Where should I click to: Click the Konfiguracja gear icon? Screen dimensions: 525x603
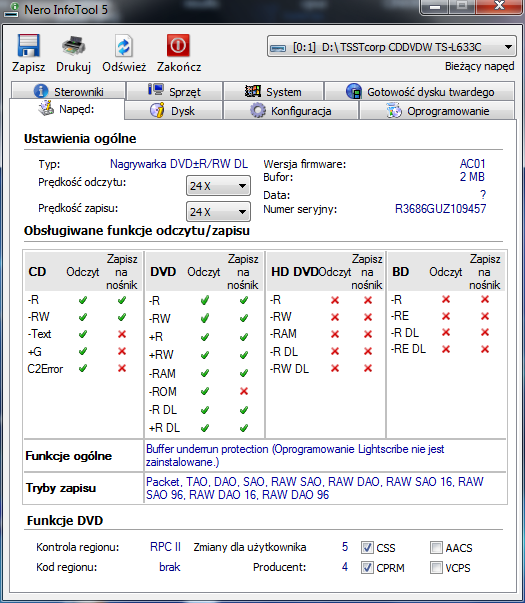(x=258, y=111)
